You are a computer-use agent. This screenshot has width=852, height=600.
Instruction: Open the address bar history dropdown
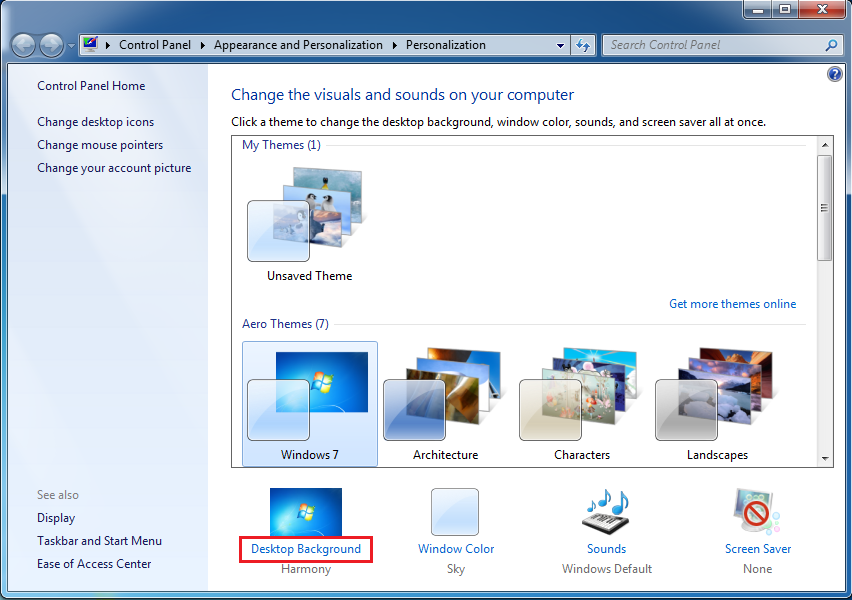[560, 45]
